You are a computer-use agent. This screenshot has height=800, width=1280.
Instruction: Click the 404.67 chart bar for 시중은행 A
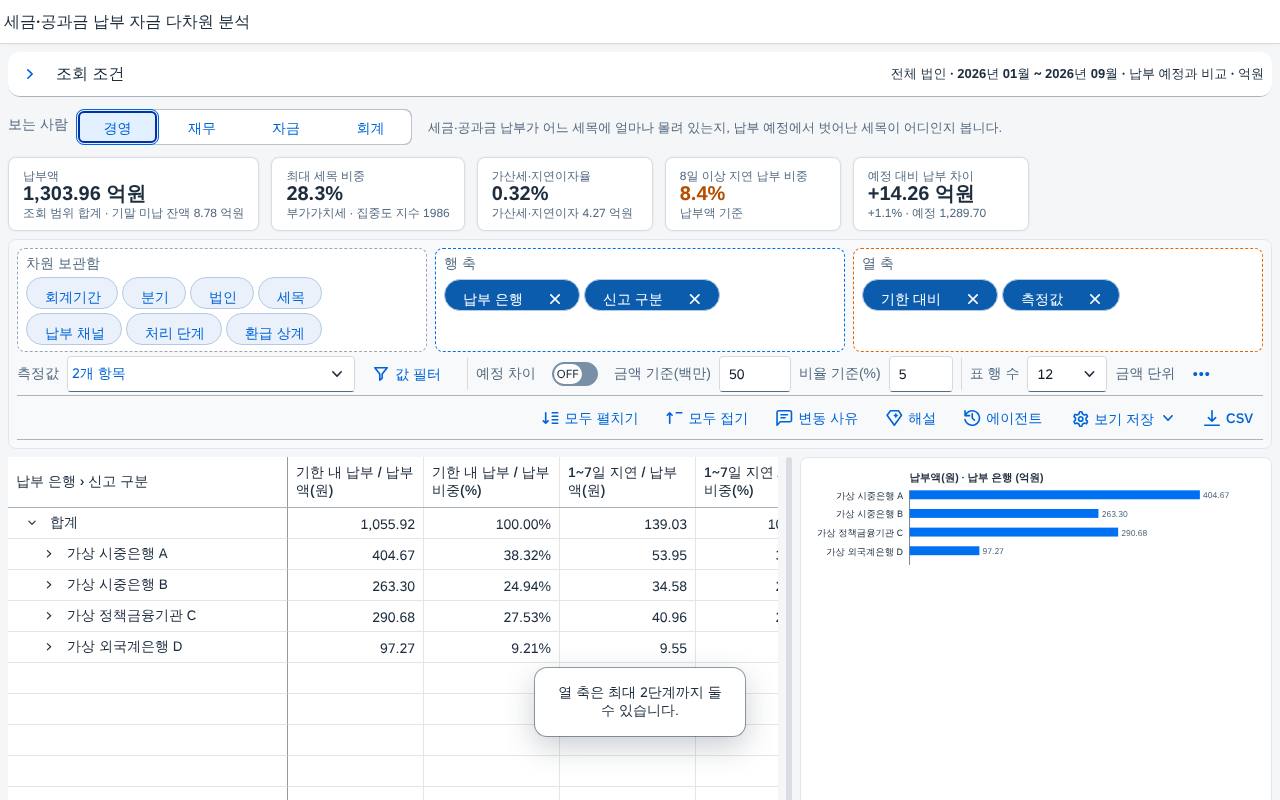1054,495
